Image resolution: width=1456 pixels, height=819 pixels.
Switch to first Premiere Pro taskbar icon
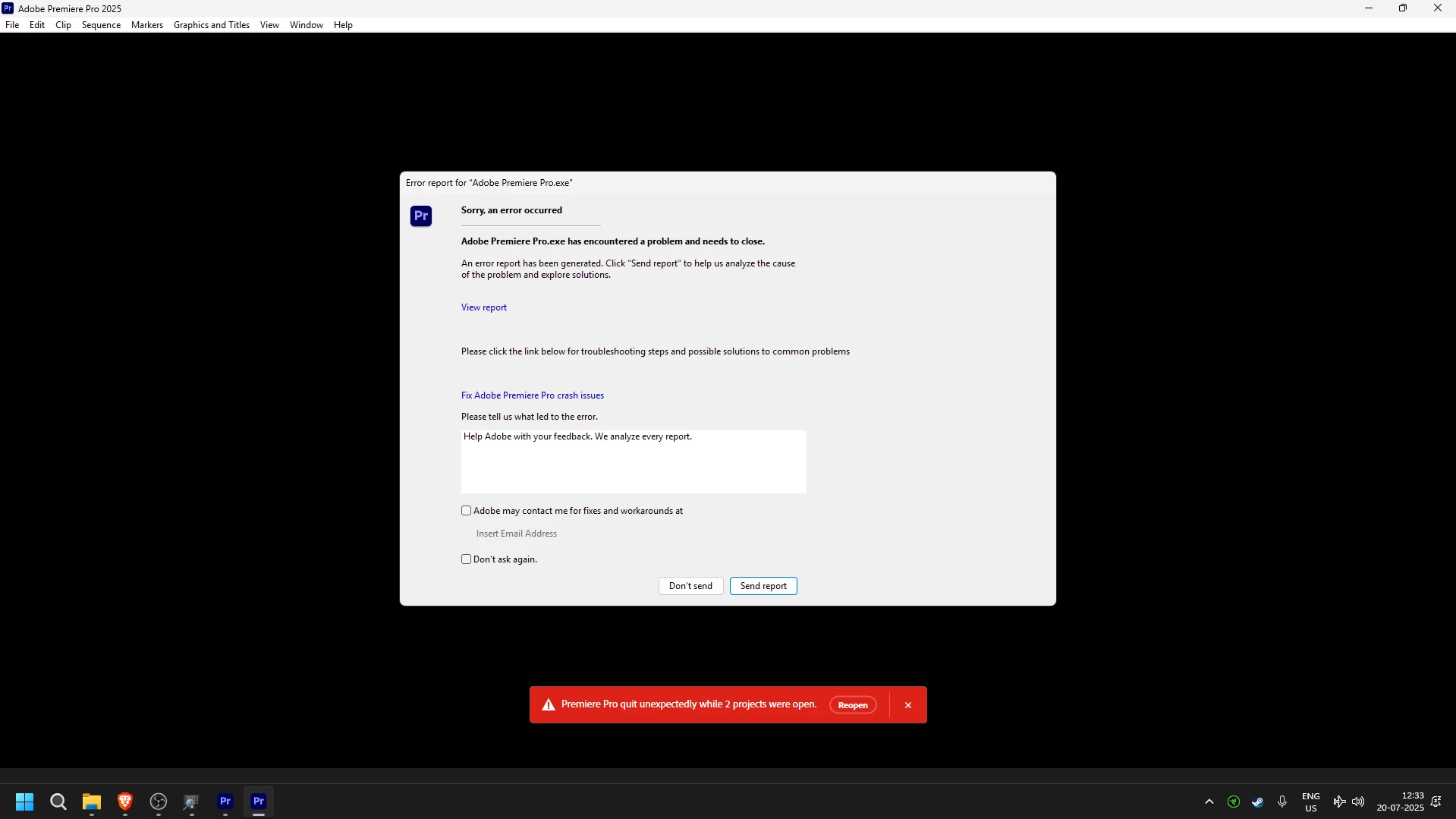click(x=225, y=802)
